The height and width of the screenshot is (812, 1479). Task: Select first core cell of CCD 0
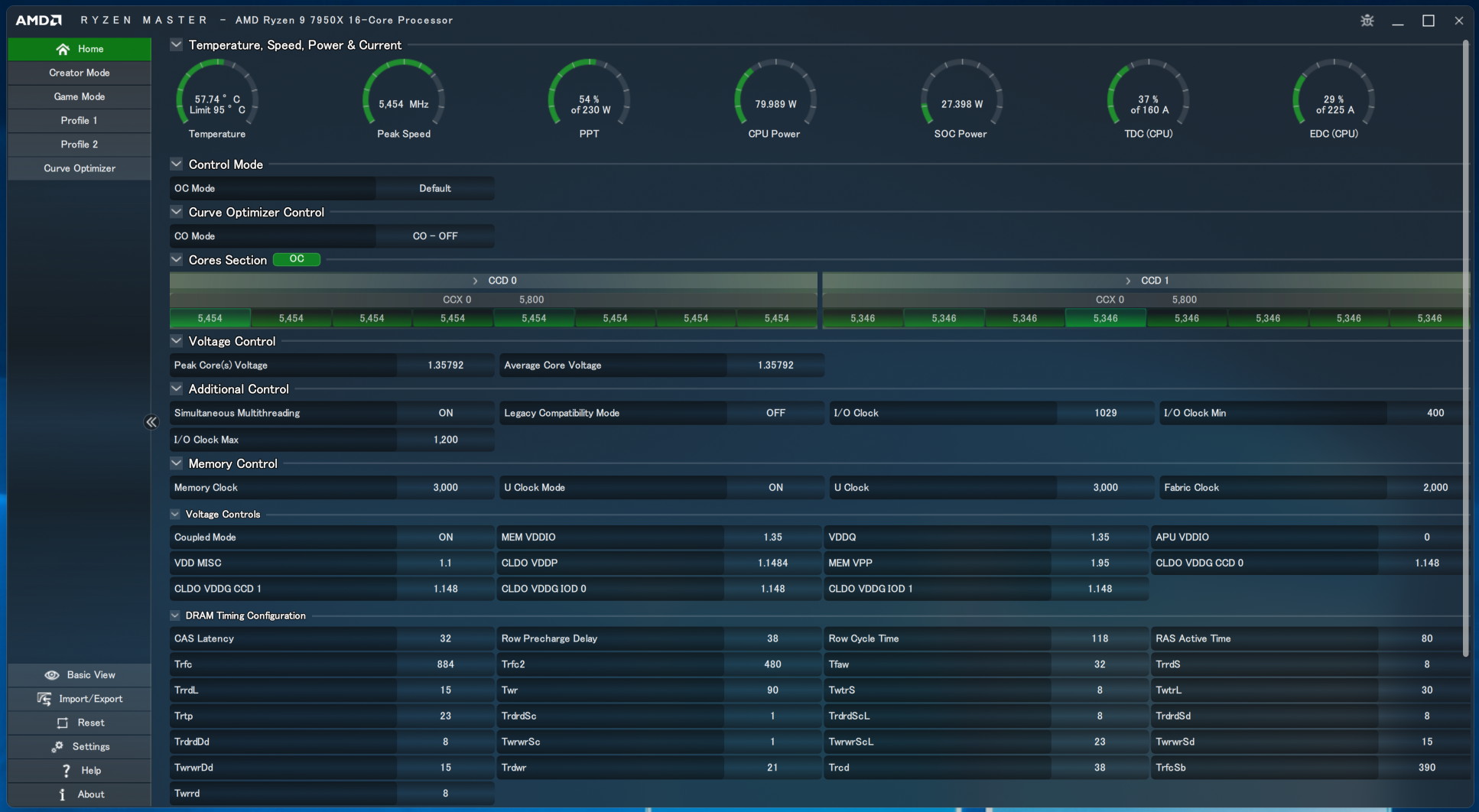click(x=210, y=318)
